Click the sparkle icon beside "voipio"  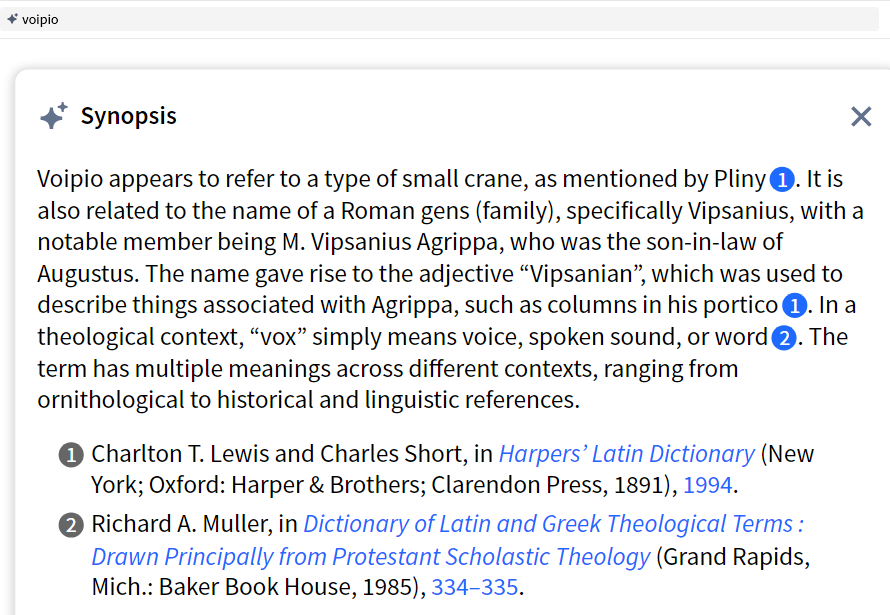point(12,19)
